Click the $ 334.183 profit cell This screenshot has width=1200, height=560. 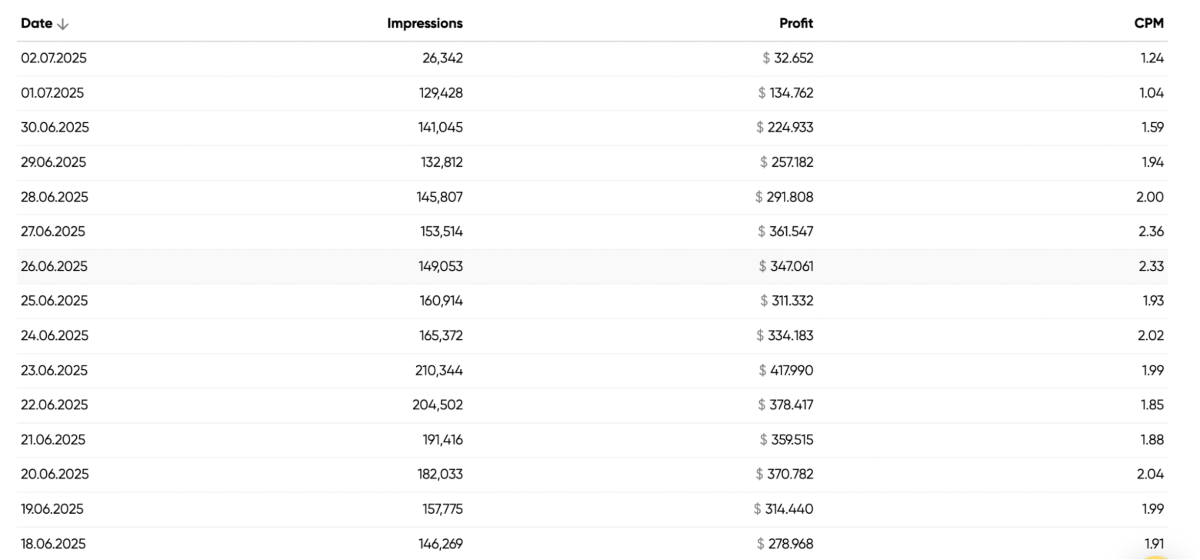pos(785,335)
